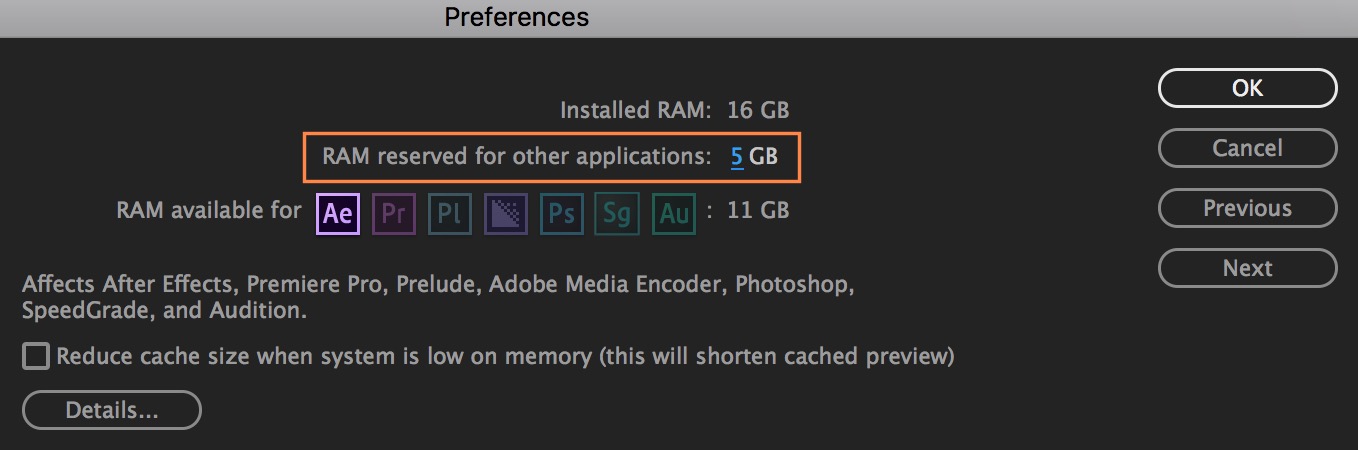Click the reserved RAM value 5

[x=737, y=157]
